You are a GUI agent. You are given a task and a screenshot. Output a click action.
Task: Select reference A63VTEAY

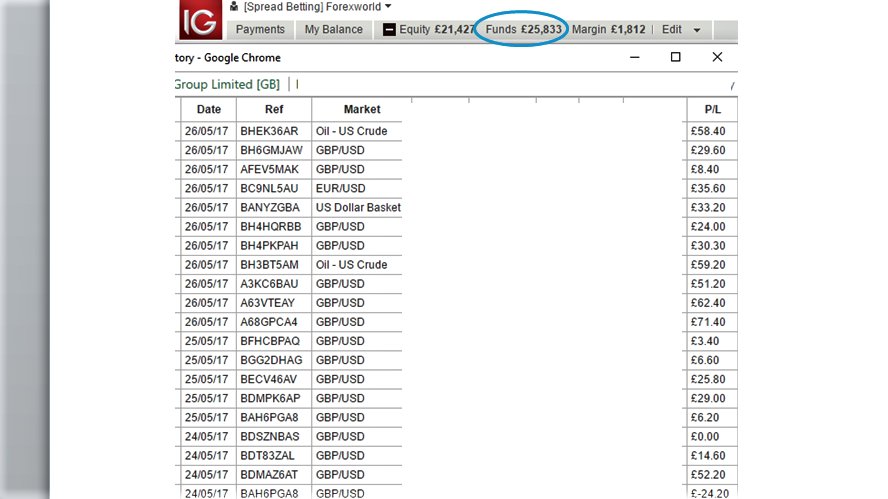267,303
